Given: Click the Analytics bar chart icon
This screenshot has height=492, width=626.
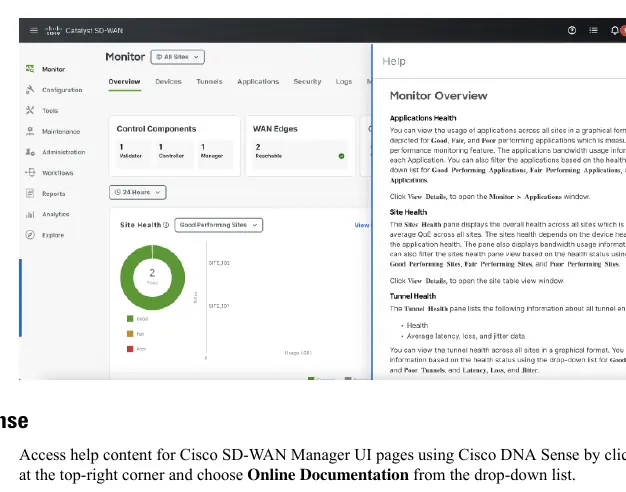Looking at the screenshot, I should (x=30, y=214).
